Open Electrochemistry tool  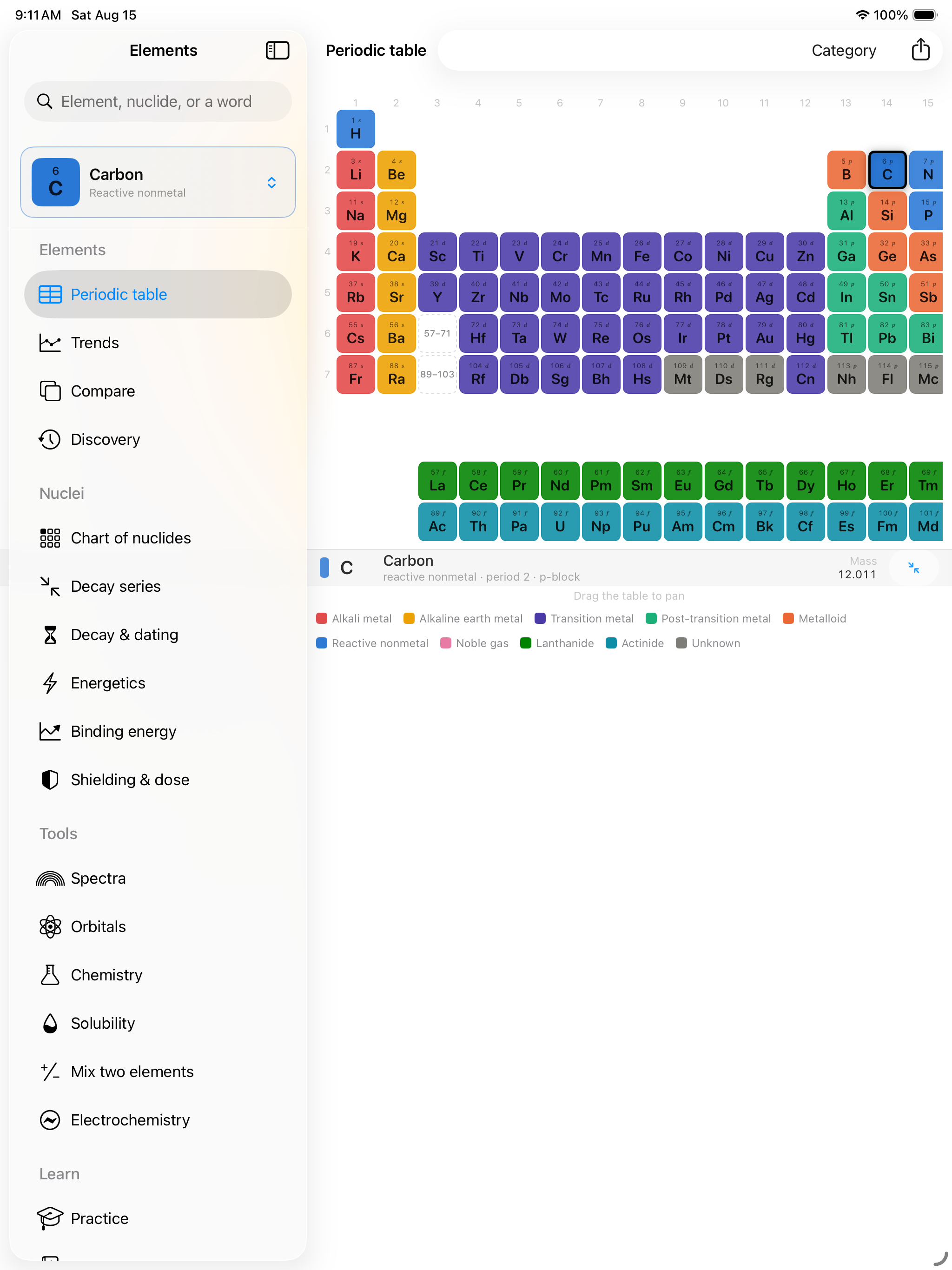coord(158,1119)
